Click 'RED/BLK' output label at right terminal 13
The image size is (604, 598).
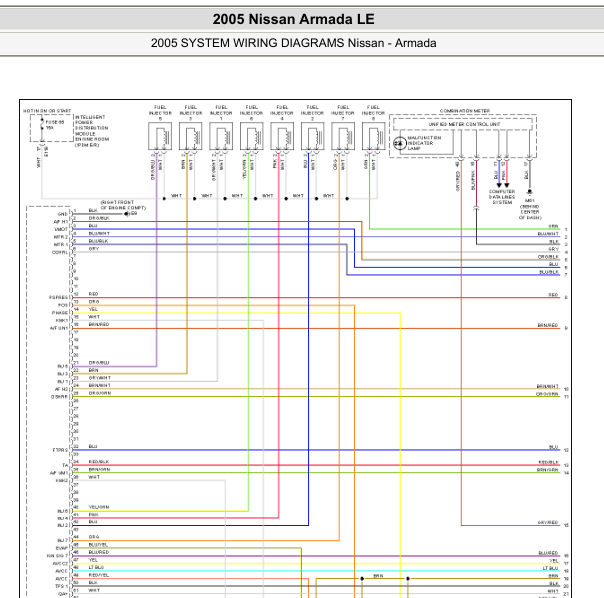[549, 462]
